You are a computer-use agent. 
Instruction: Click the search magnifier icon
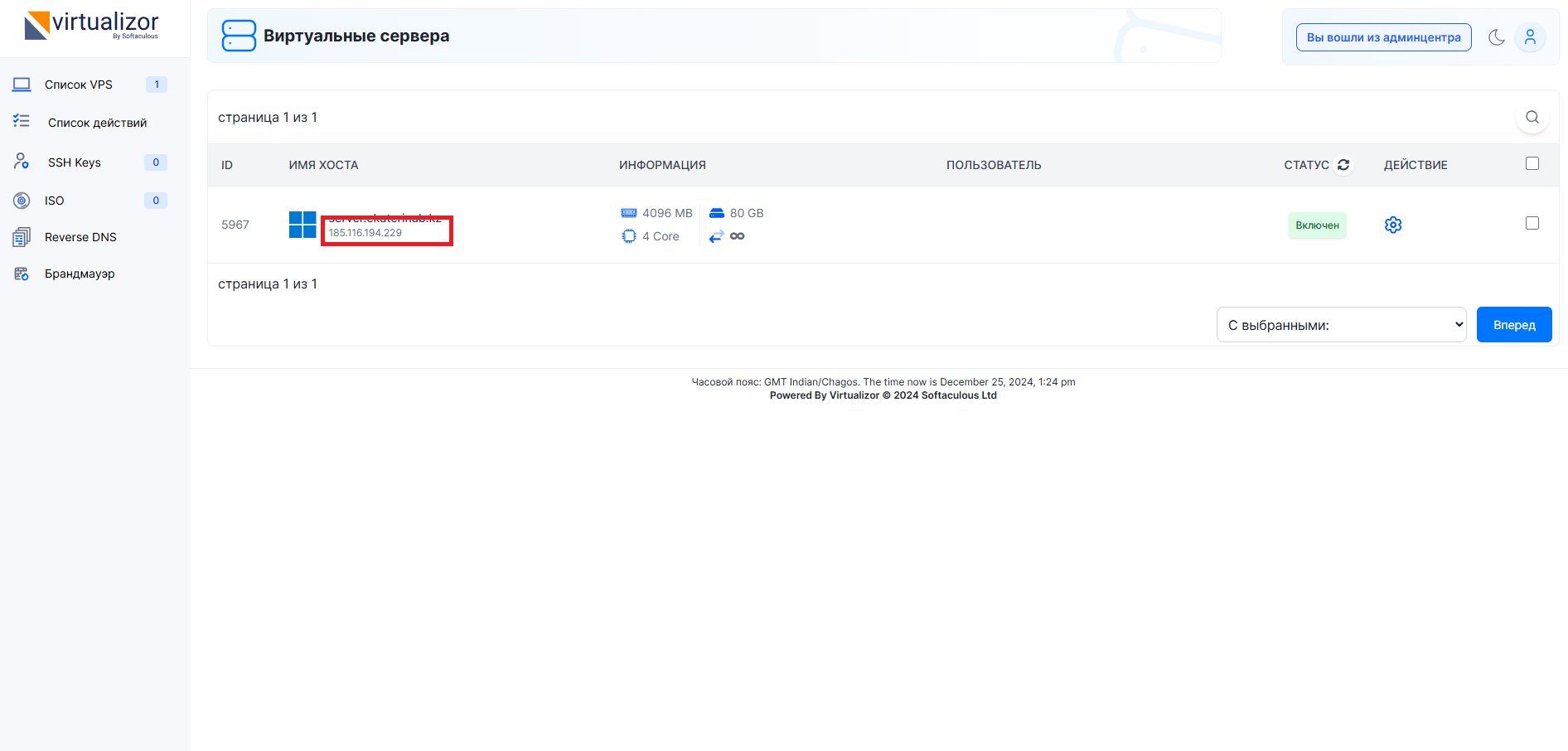[1532, 118]
